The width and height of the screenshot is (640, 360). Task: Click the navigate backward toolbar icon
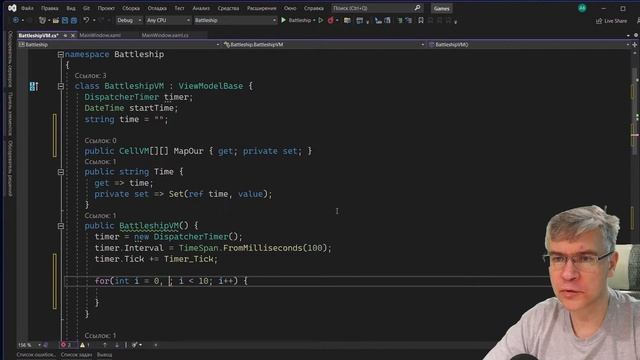(x=16, y=20)
